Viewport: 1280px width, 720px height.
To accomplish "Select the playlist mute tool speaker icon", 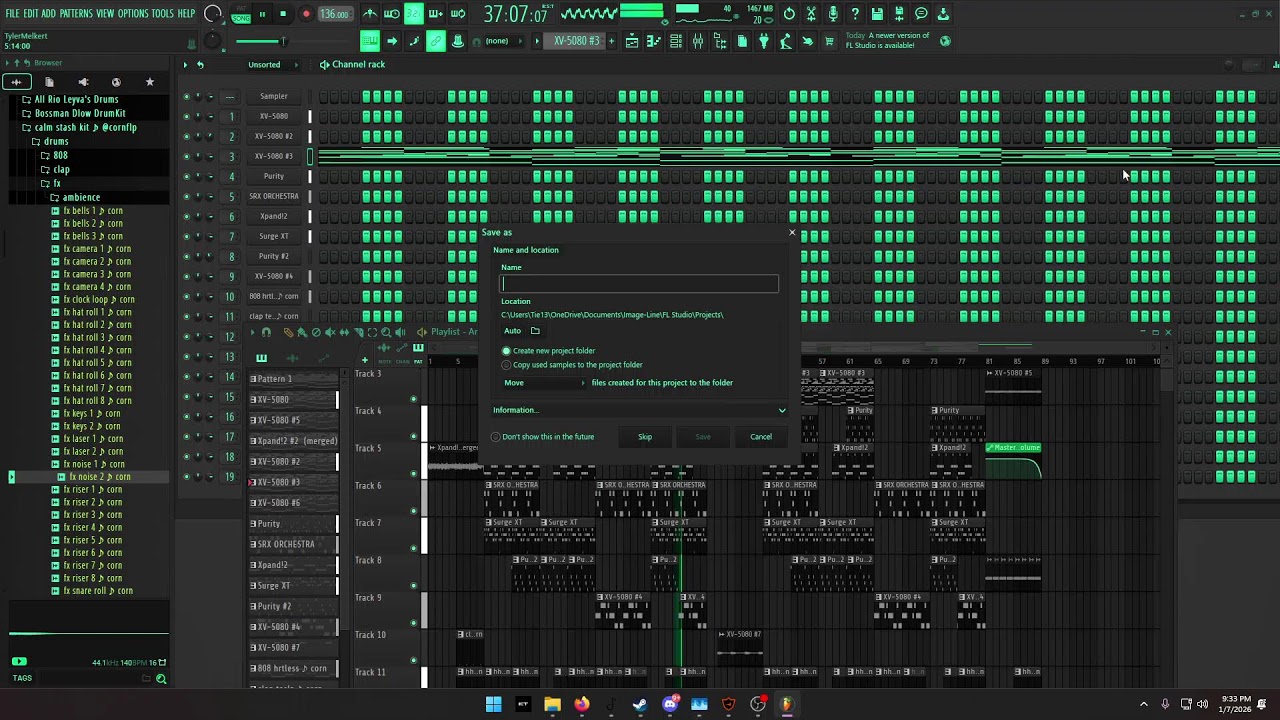I will (x=330, y=332).
